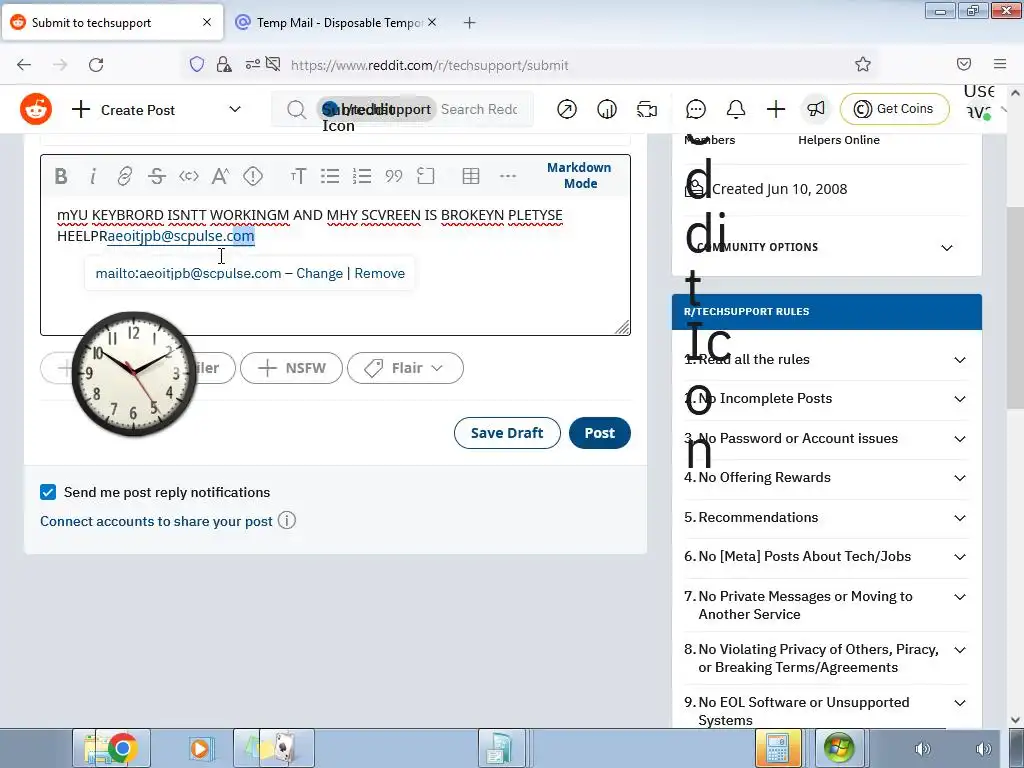Image resolution: width=1024 pixels, height=768 pixels.
Task: Open Firefox application menu
Action: pyautogui.click(x=1000, y=63)
